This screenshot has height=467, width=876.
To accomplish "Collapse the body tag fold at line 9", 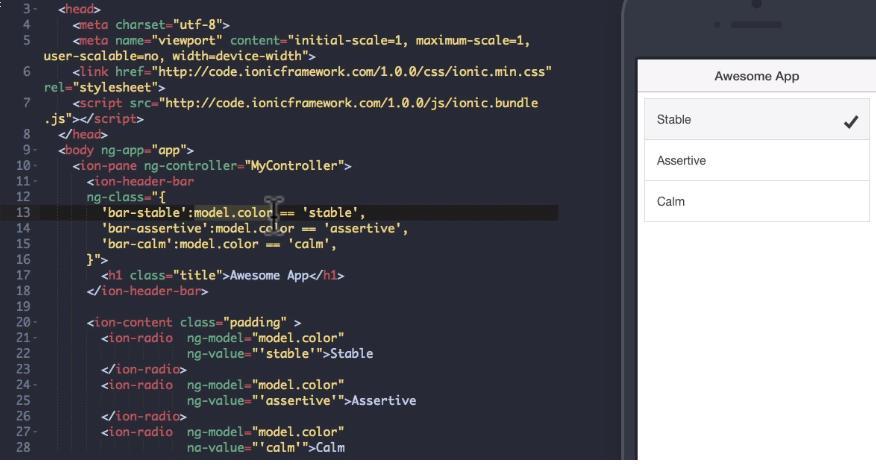I will click(x=36, y=150).
